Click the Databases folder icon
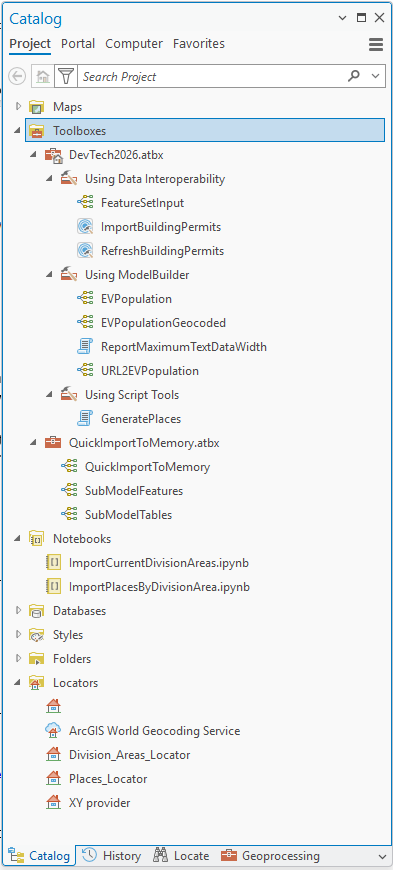Screen dimensions: 393x870 (x=37, y=610)
